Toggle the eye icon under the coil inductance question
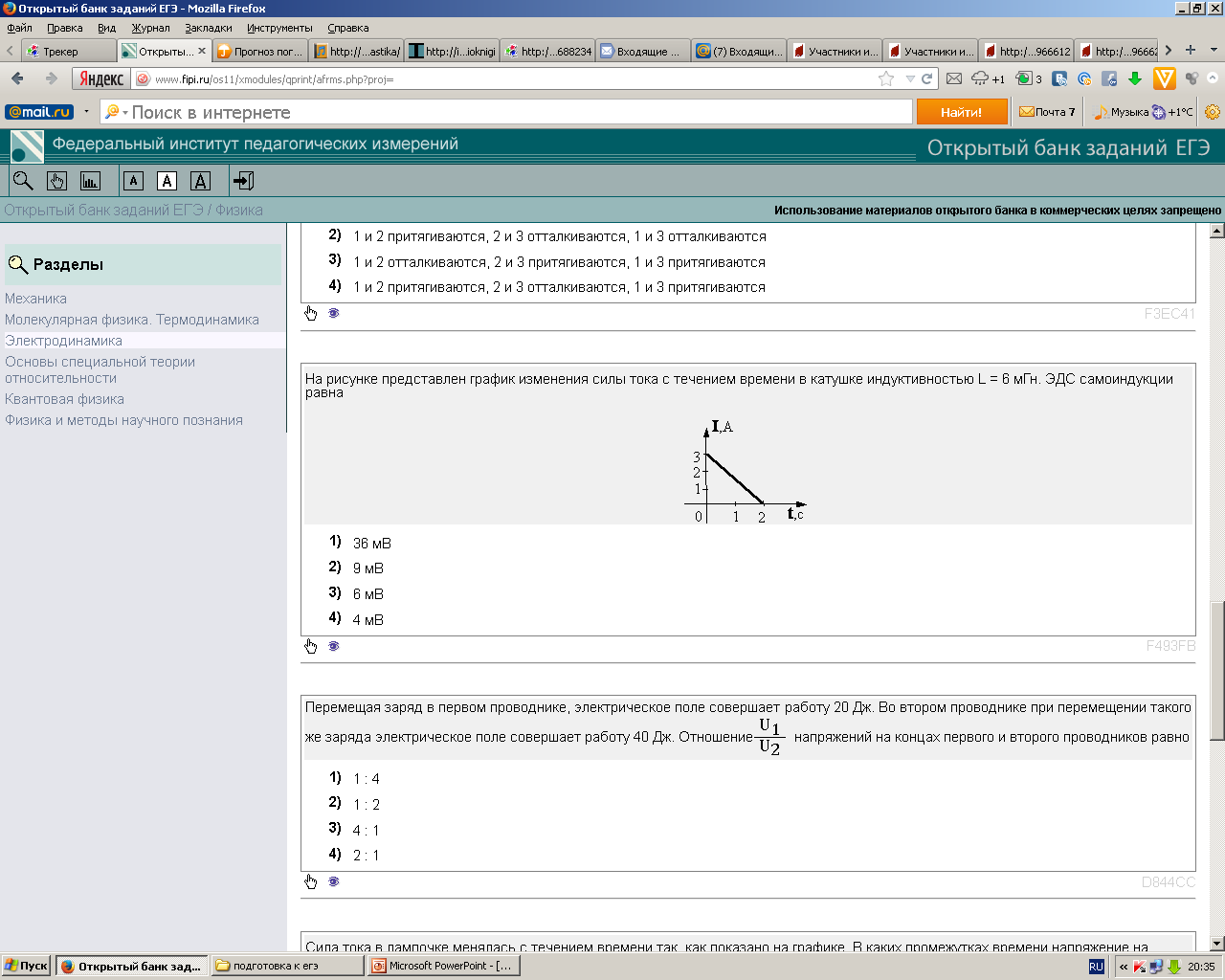 (x=334, y=646)
